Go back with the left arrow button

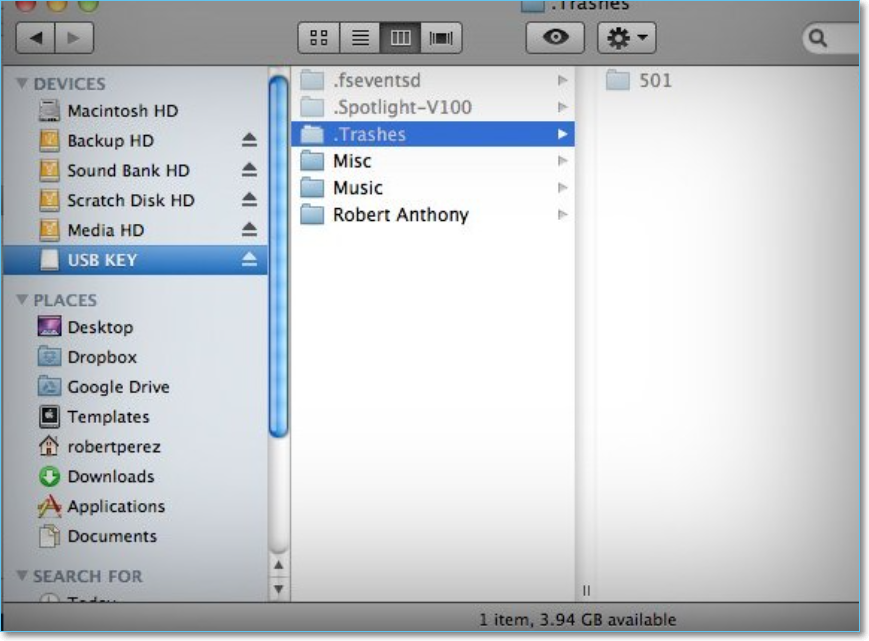point(36,38)
